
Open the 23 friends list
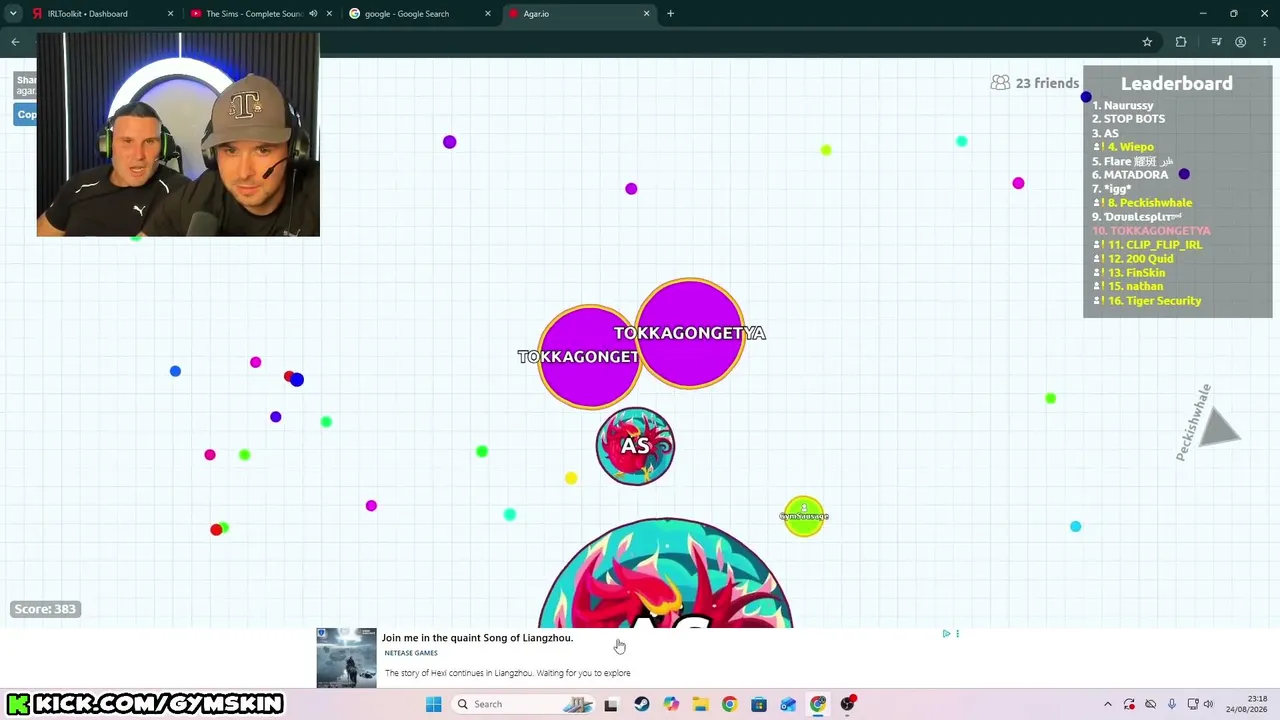point(1035,83)
